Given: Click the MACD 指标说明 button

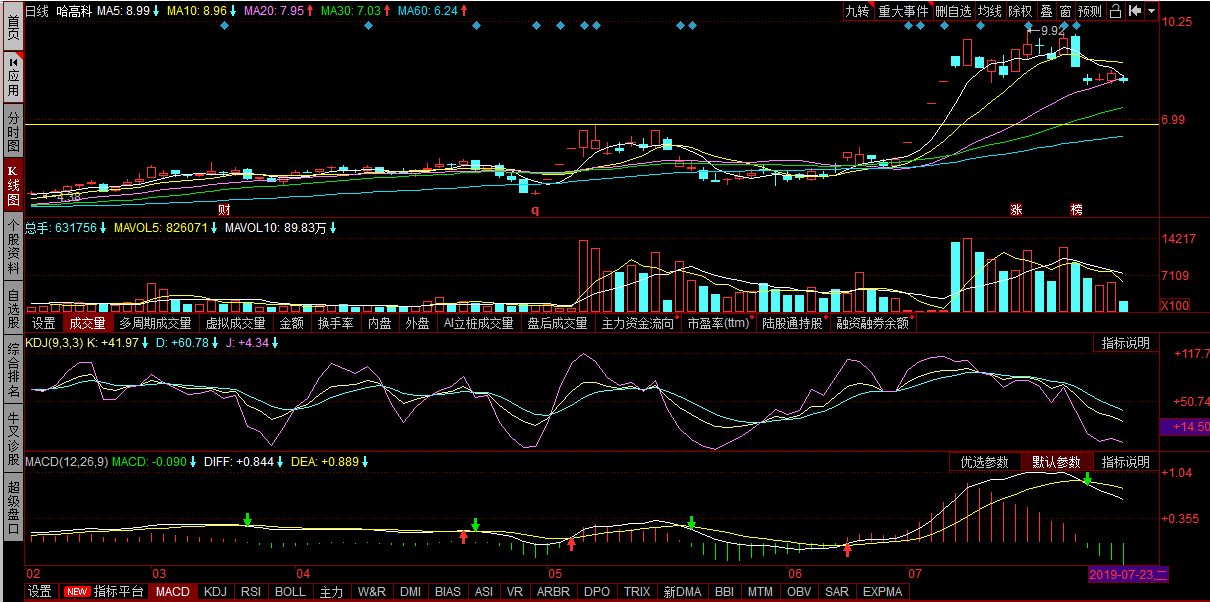Looking at the screenshot, I should coord(1126,462).
